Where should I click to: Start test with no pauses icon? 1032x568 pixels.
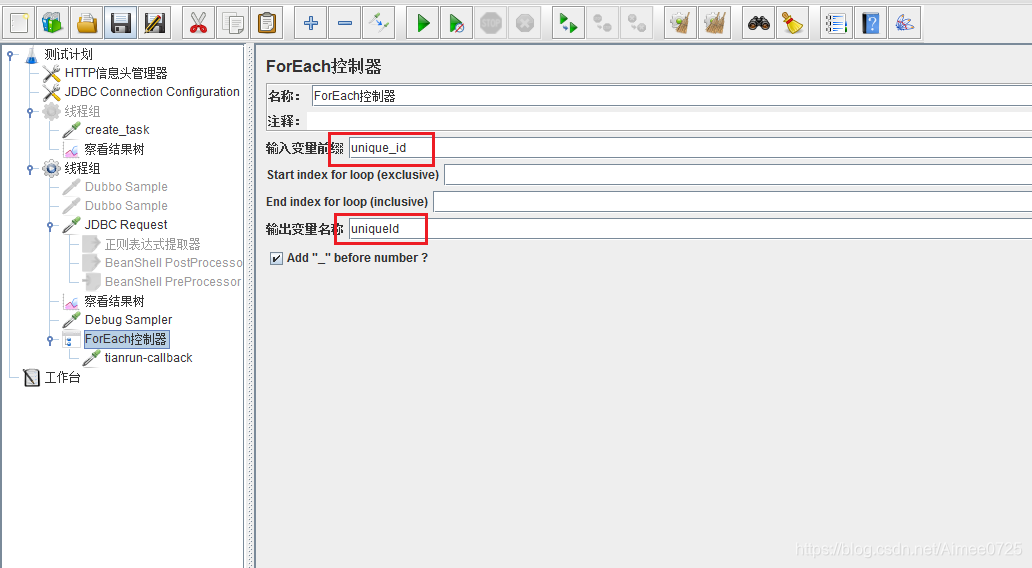tap(456, 23)
